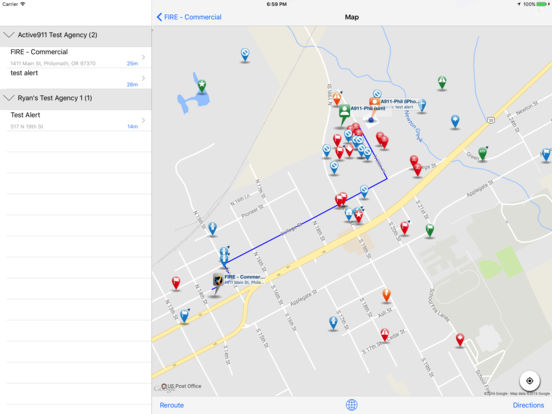
Task: Tap the green tent-symbol map marker
Action: (x=442, y=82)
